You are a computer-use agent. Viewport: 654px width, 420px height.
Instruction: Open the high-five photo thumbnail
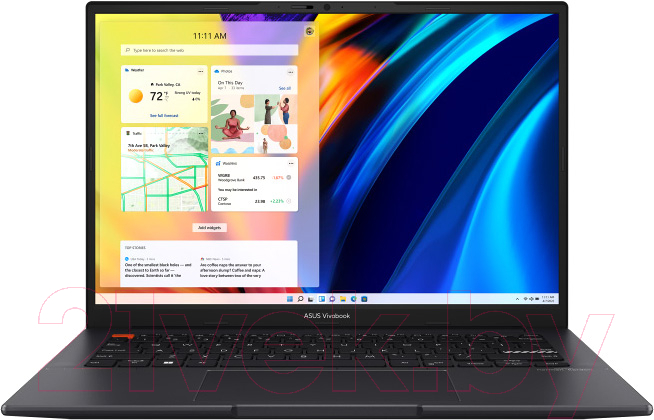pyautogui.click(x=276, y=109)
